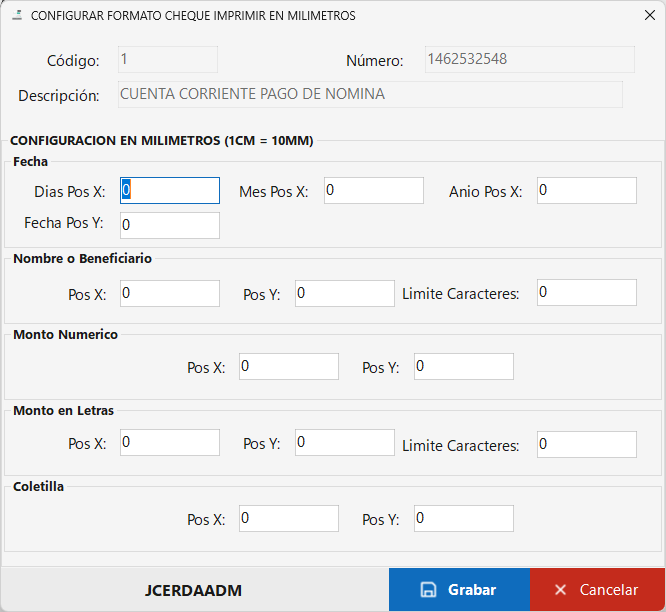Click the floppy disk icon on Grabar
The width and height of the screenshot is (666, 612).
click(x=428, y=589)
